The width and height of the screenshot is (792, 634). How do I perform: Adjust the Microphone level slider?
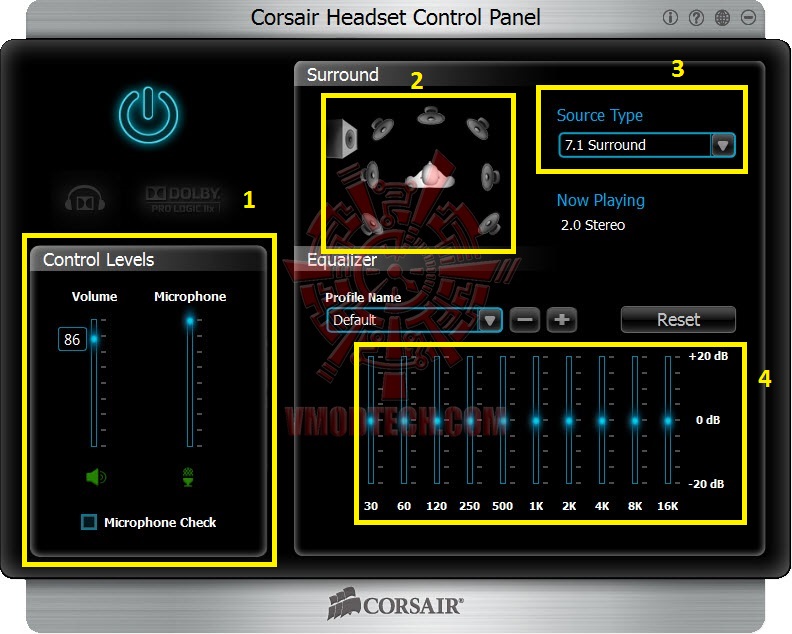(190, 320)
